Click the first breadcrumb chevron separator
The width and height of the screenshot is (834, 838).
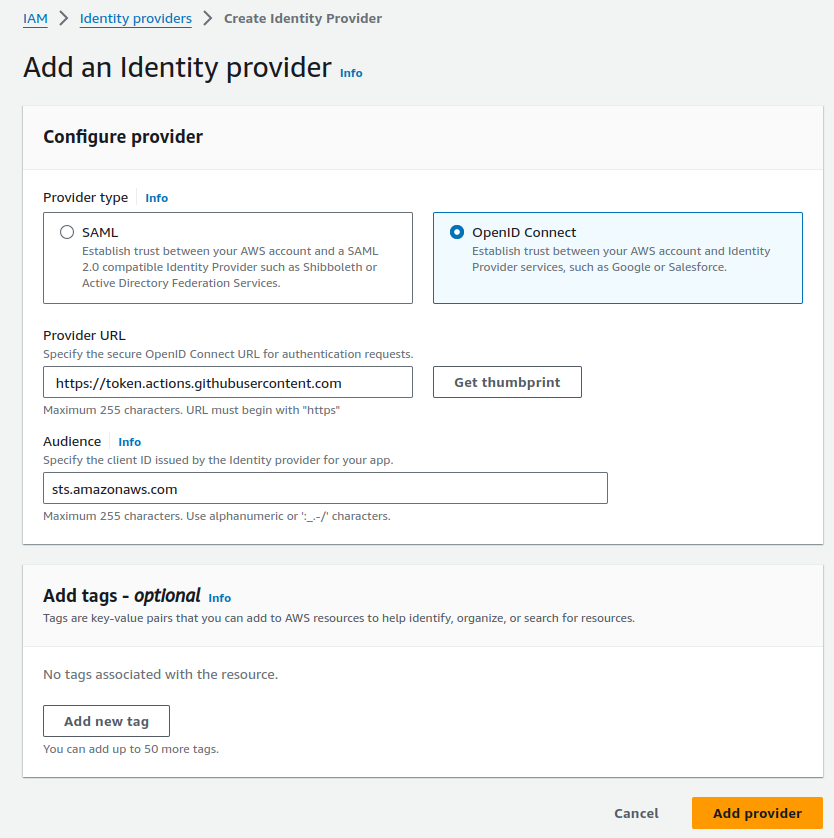click(x=63, y=18)
